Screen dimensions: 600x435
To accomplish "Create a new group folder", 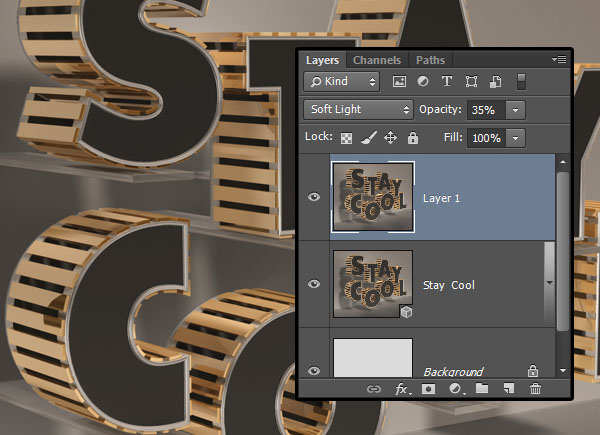I will [482, 389].
